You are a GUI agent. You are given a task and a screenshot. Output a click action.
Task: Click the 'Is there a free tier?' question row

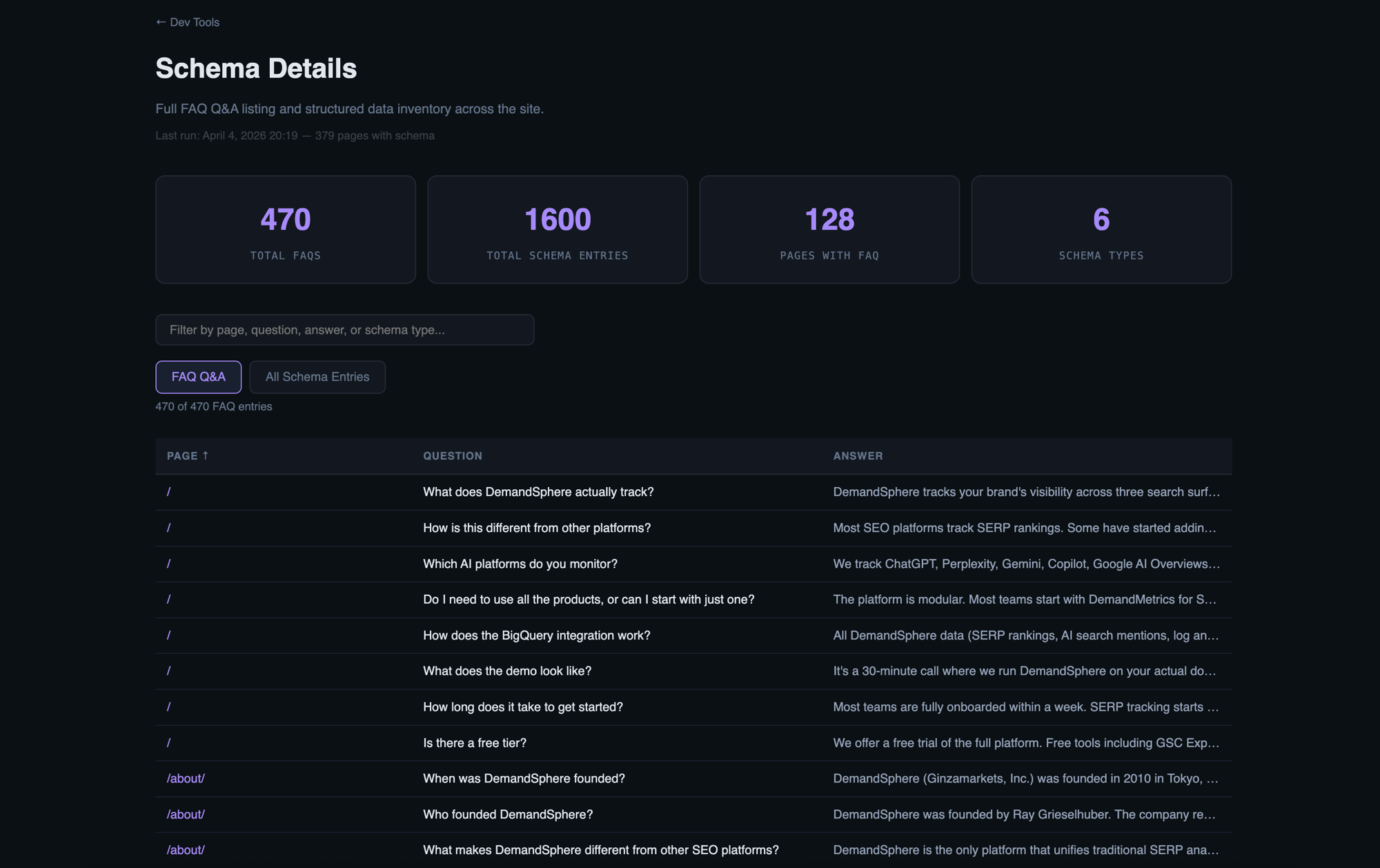[x=474, y=743]
